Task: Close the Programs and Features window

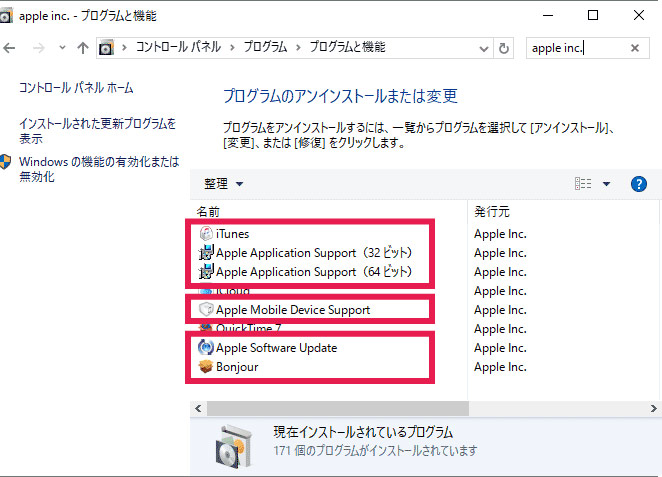Action: pyautogui.click(x=639, y=16)
